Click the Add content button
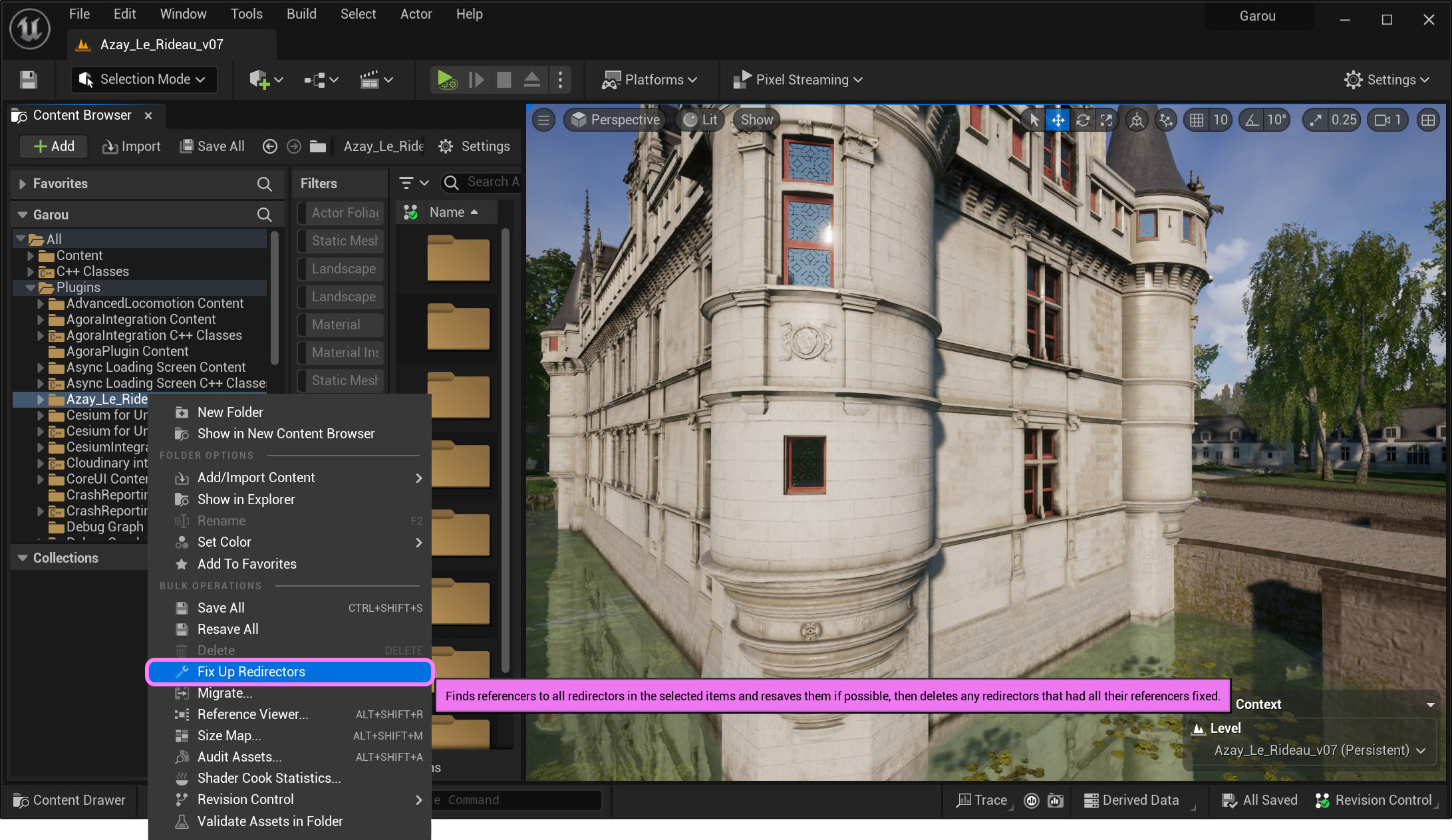The width and height of the screenshot is (1452, 840). pos(54,146)
